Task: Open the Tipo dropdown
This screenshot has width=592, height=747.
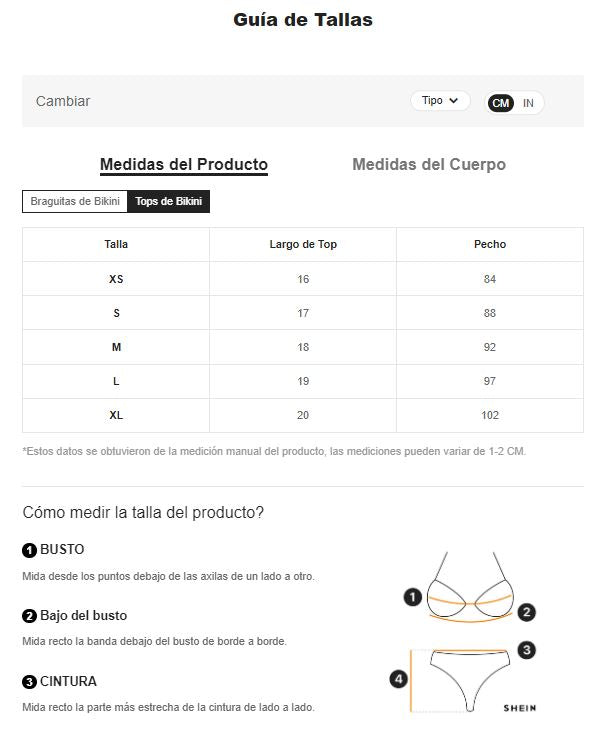Action: pyautogui.click(x=440, y=101)
